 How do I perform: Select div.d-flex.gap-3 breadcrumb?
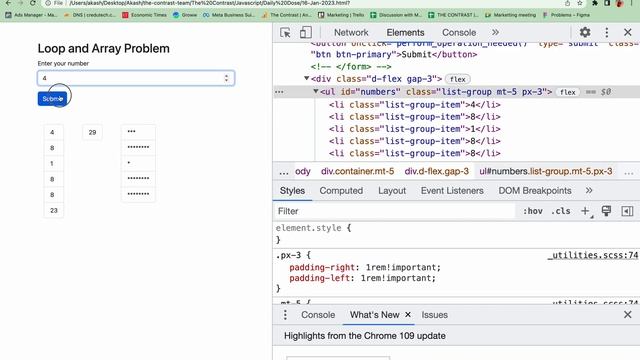(x=436, y=171)
